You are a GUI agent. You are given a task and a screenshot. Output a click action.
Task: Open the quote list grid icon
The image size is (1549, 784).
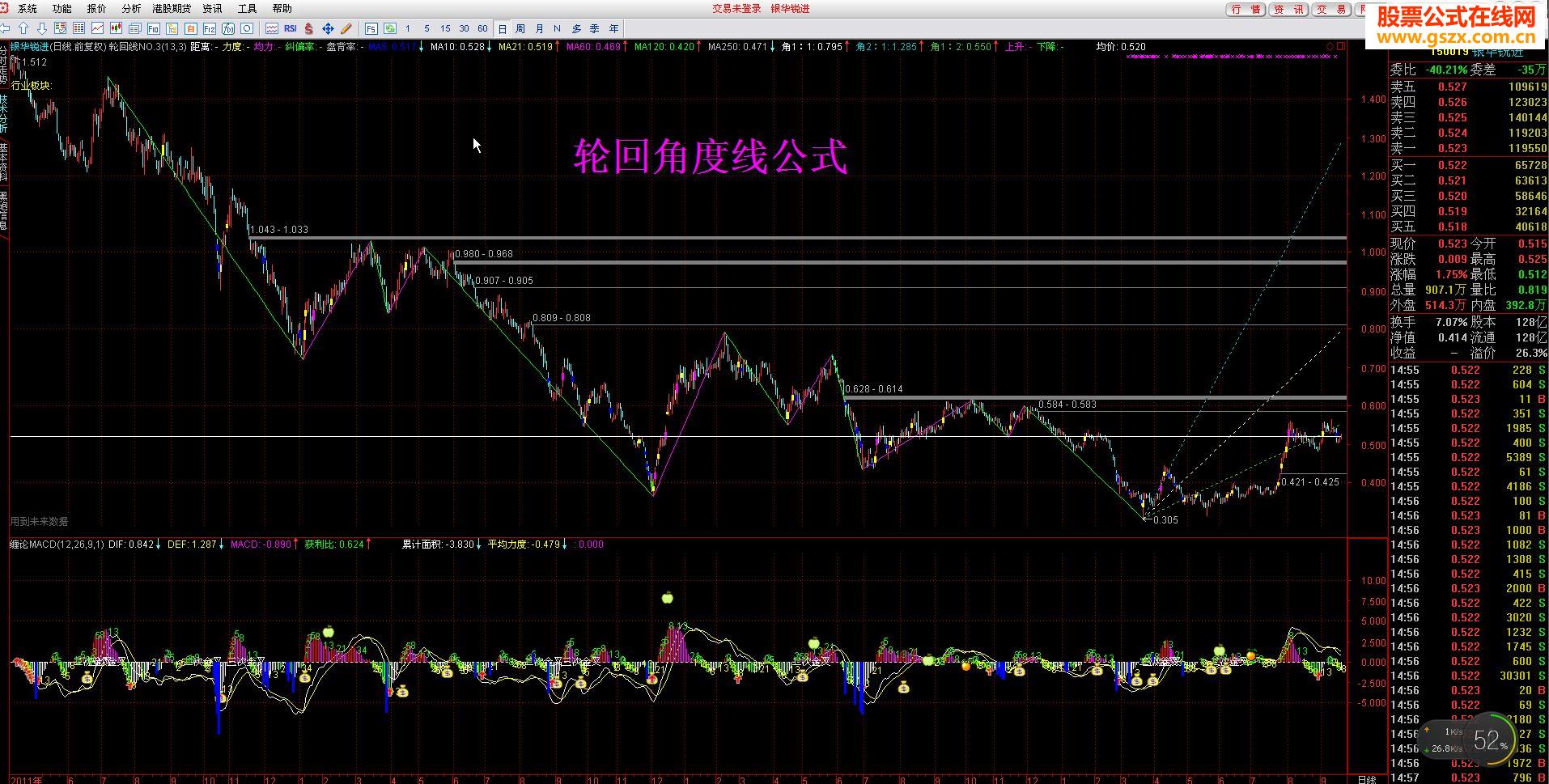click(79, 28)
